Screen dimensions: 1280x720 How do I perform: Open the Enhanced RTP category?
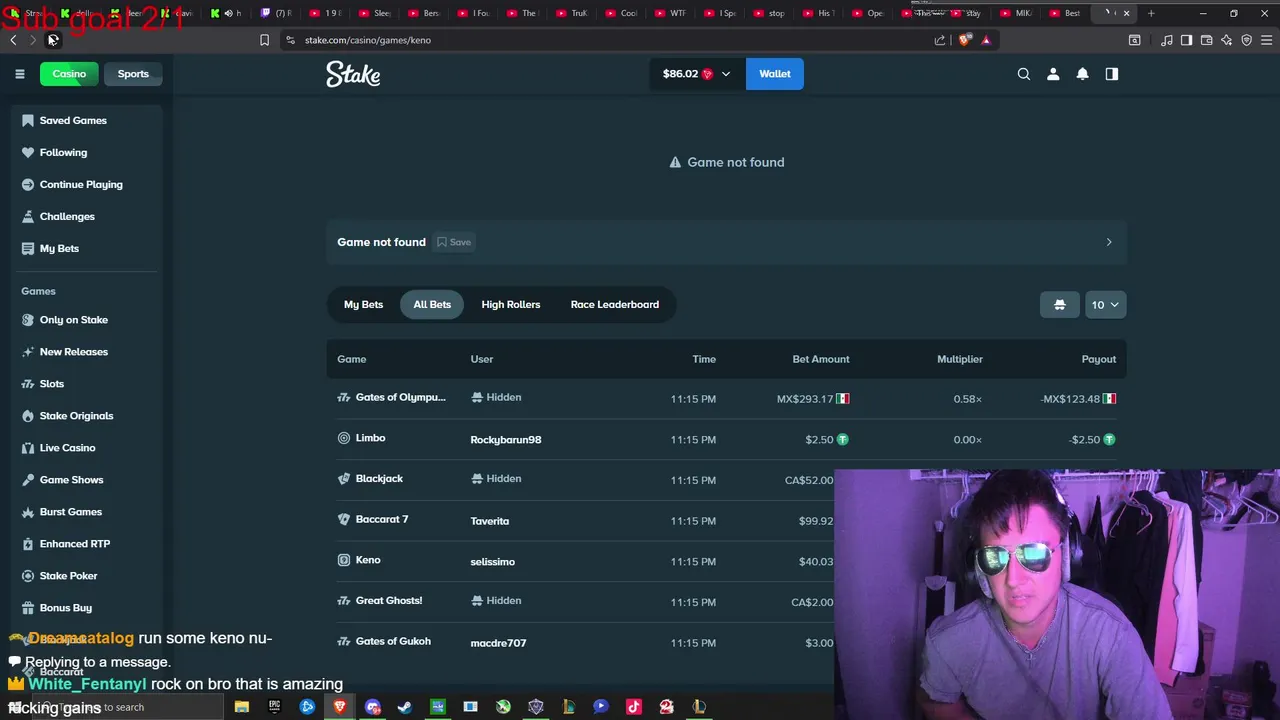tap(75, 544)
